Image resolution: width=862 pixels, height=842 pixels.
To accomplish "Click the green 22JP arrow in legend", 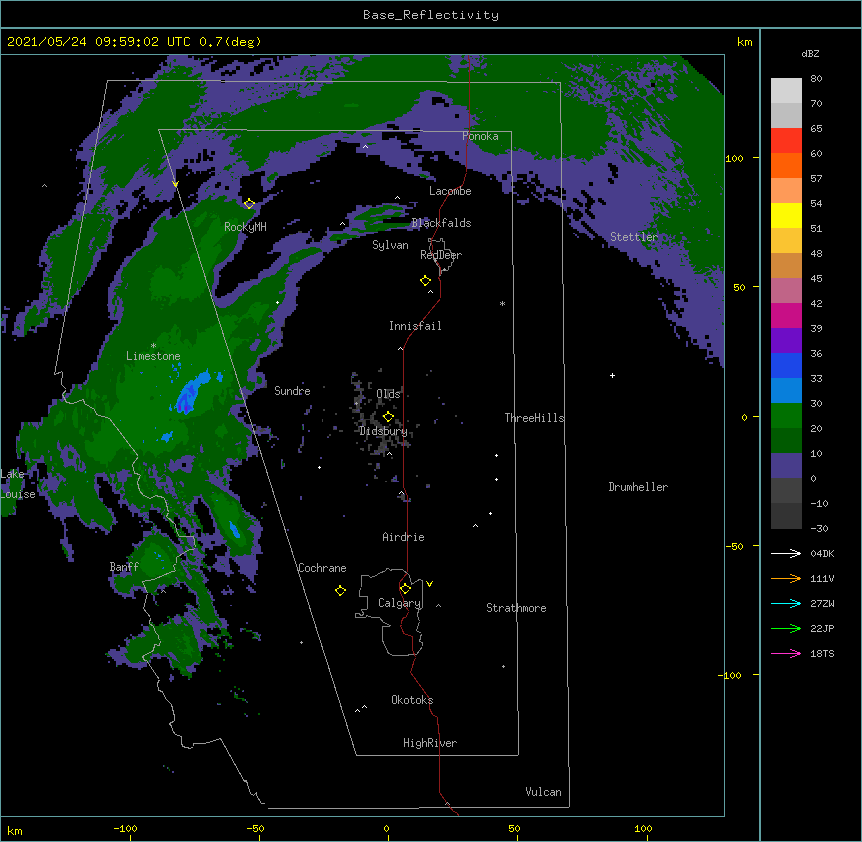I will (786, 628).
